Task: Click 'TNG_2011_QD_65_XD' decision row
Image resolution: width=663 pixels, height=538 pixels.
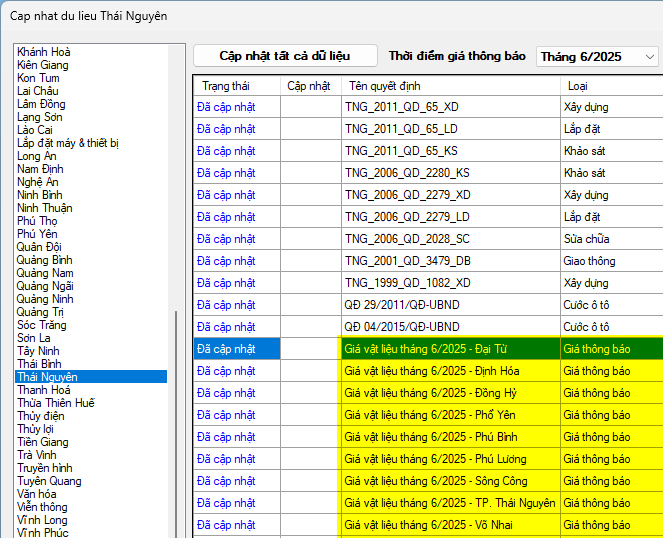Action: pos(451,107)
